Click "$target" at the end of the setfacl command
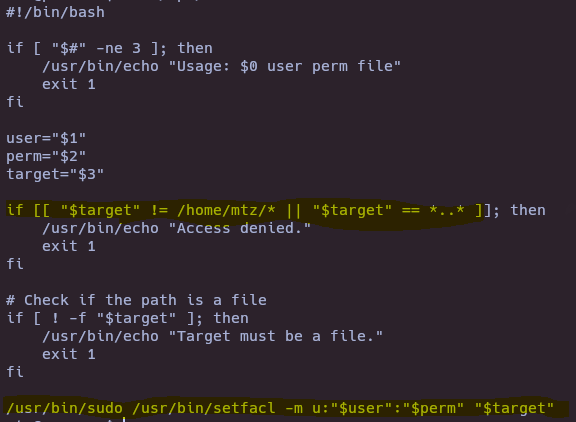576x422 pixels. [514, 408]
